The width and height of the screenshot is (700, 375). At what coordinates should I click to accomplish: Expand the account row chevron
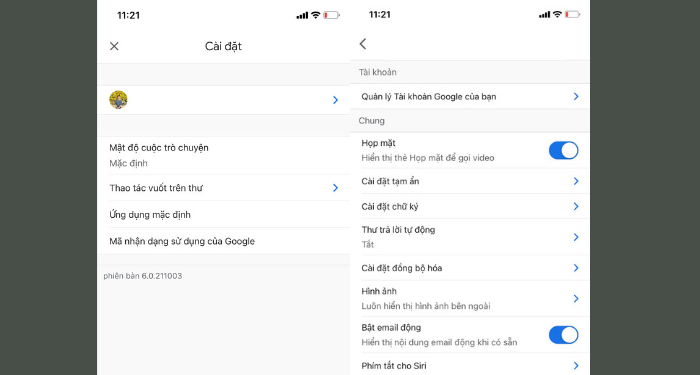click(x=336, y=100)
